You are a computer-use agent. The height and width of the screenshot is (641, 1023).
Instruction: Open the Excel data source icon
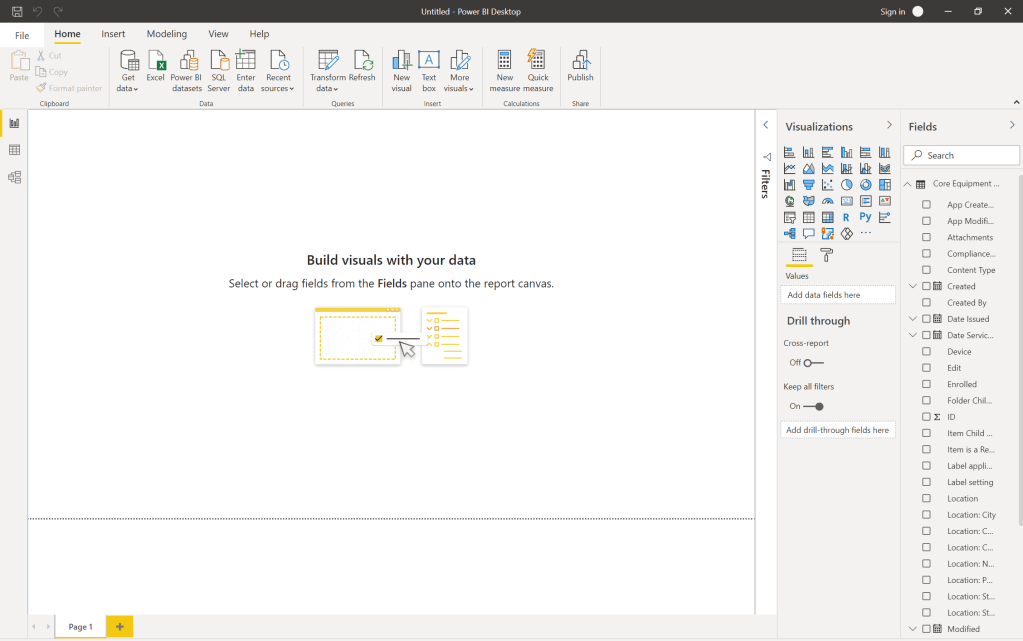pyautogui.click(x=156, y=61)
